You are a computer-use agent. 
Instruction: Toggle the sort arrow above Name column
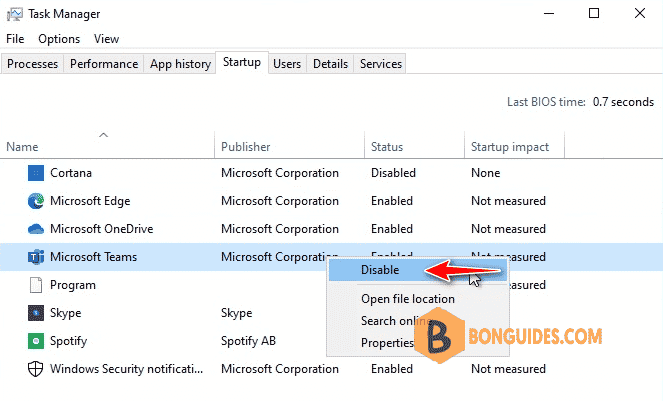[104, 135]
